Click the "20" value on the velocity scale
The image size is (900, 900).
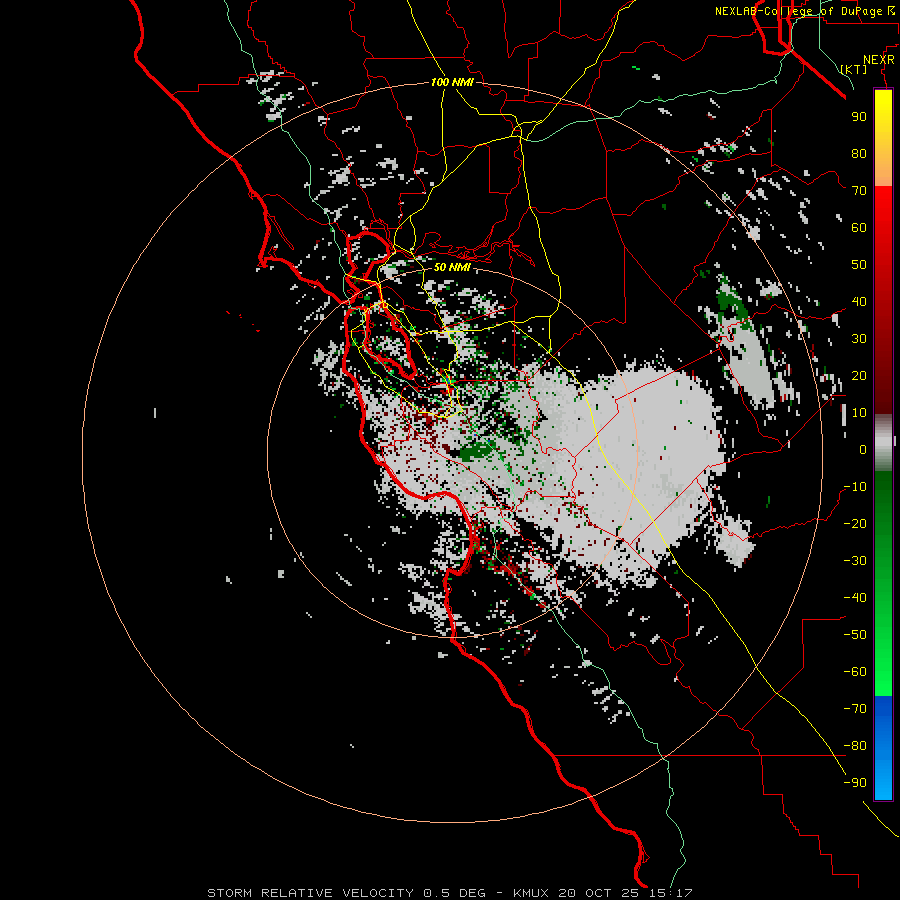pos(859,375)
